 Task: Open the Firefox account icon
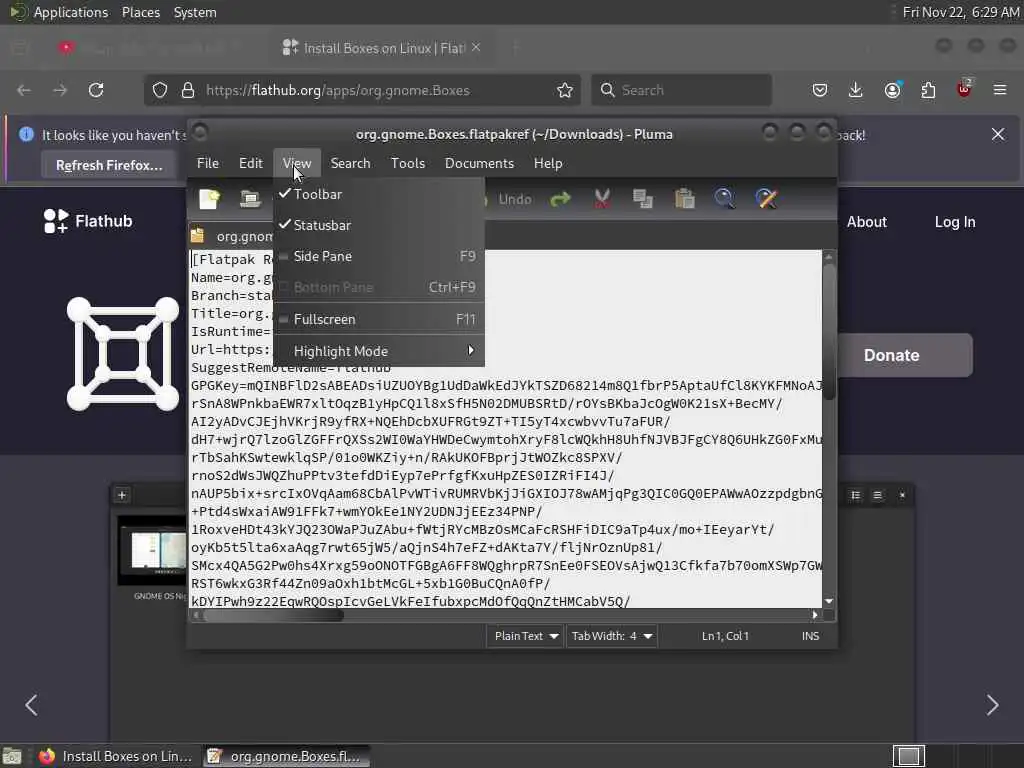point(892,90)
